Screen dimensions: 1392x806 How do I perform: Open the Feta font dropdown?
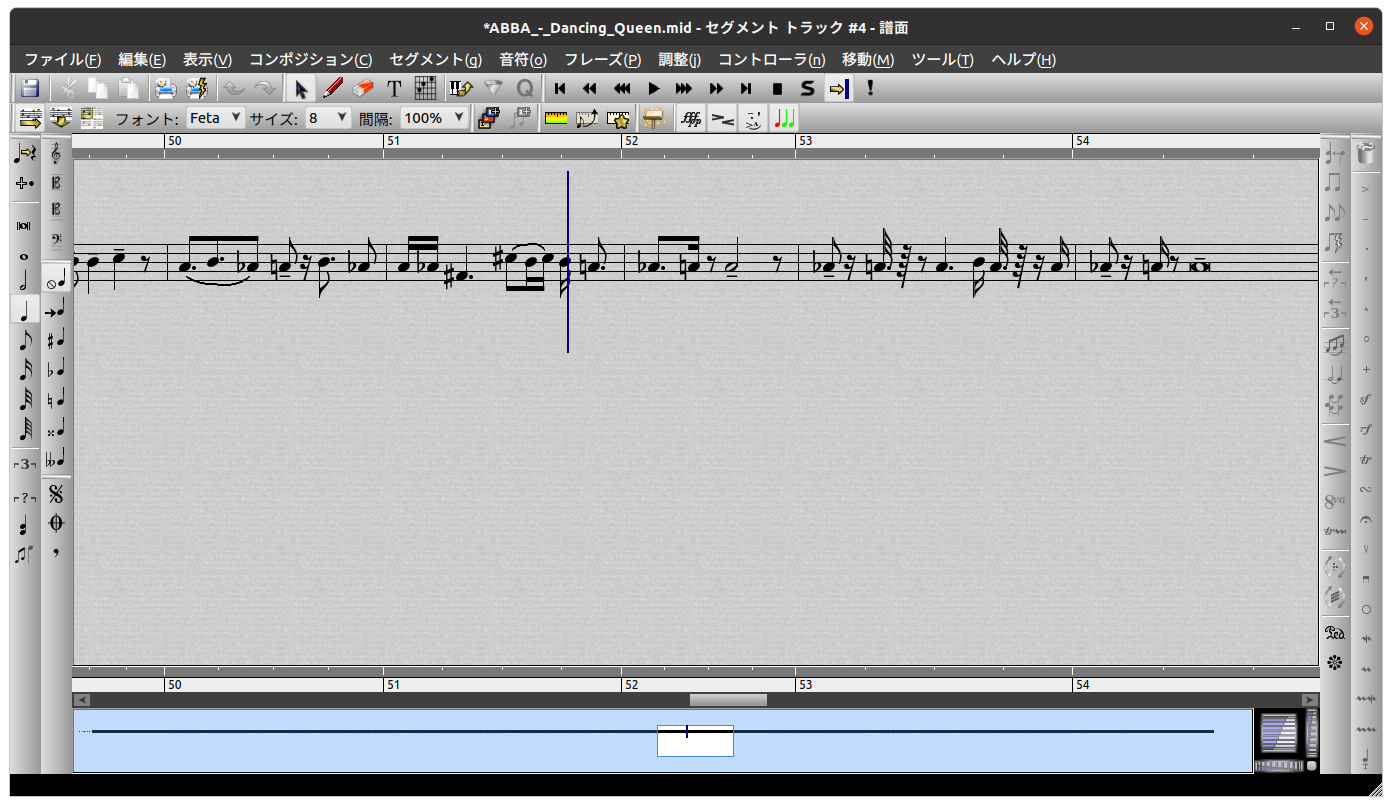coord(215,117)
